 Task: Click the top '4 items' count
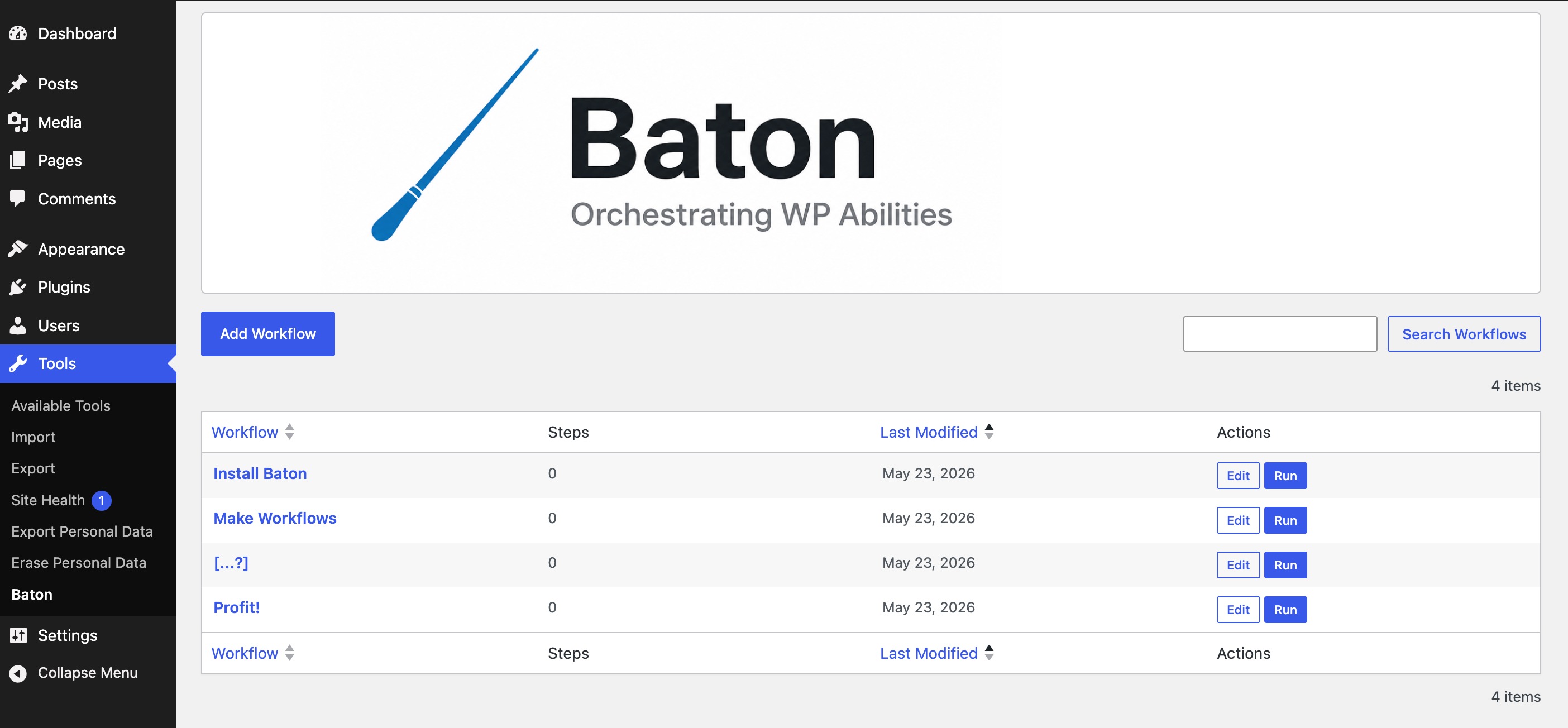[1516, 385]
